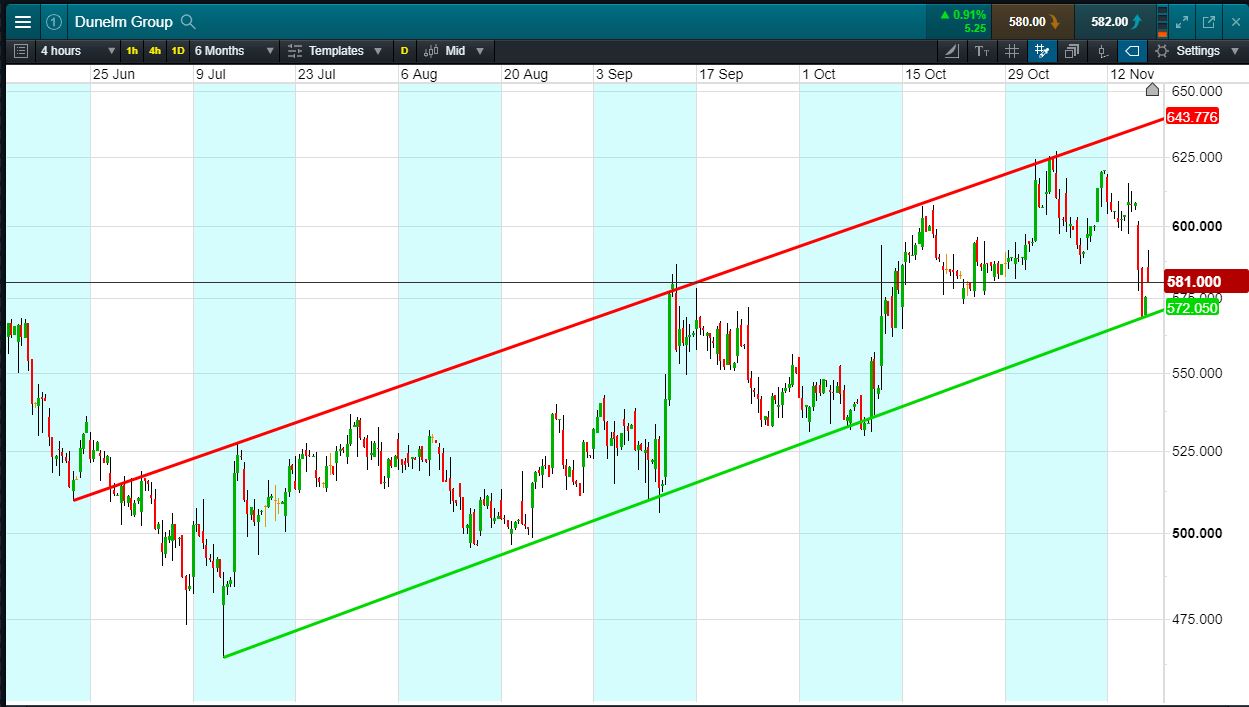This screenshot has height=707, width=1249.
Task: Open the hamburger main menu
Action: pyautogui.click(x=22, y=22)
